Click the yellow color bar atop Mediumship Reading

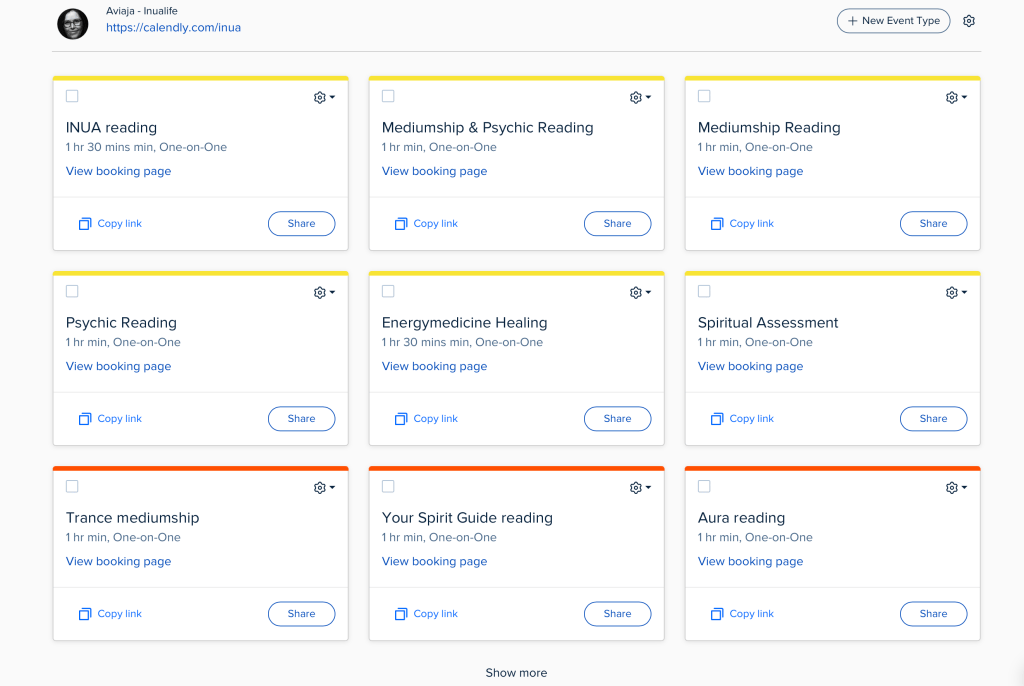[x=832, y=78]
